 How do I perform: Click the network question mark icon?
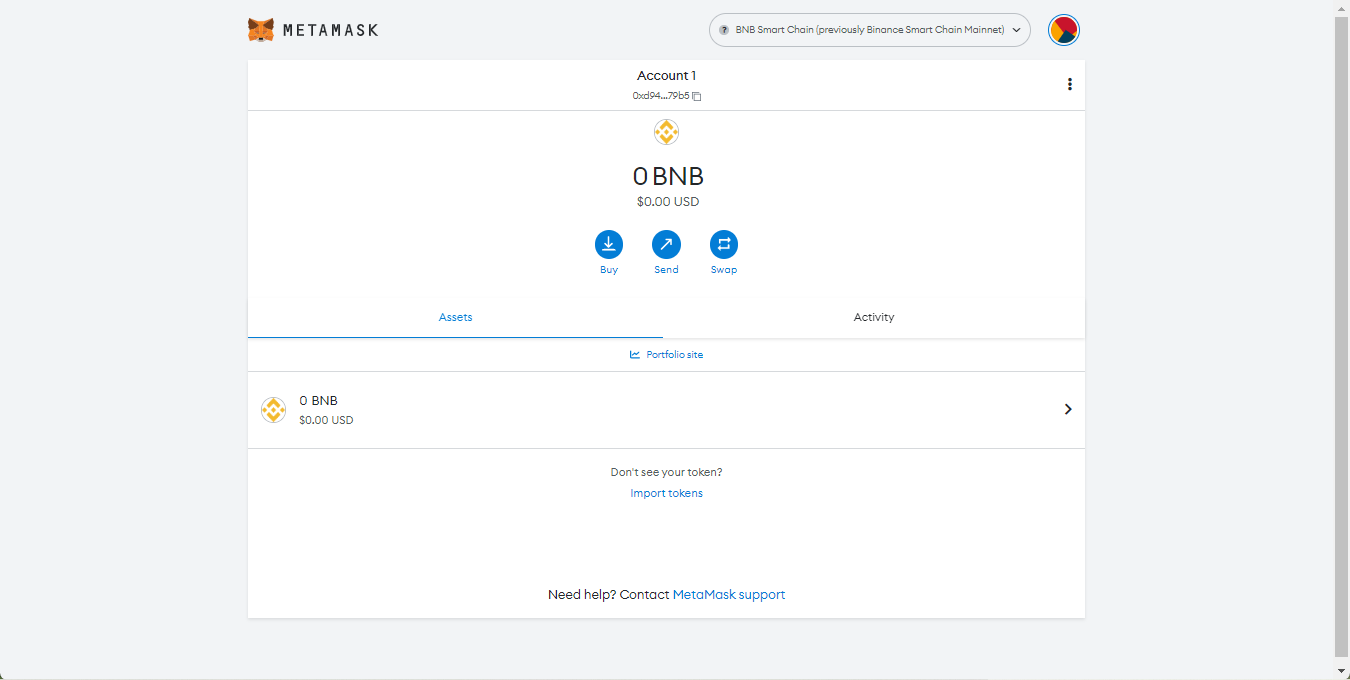click(x=724, y=30)
